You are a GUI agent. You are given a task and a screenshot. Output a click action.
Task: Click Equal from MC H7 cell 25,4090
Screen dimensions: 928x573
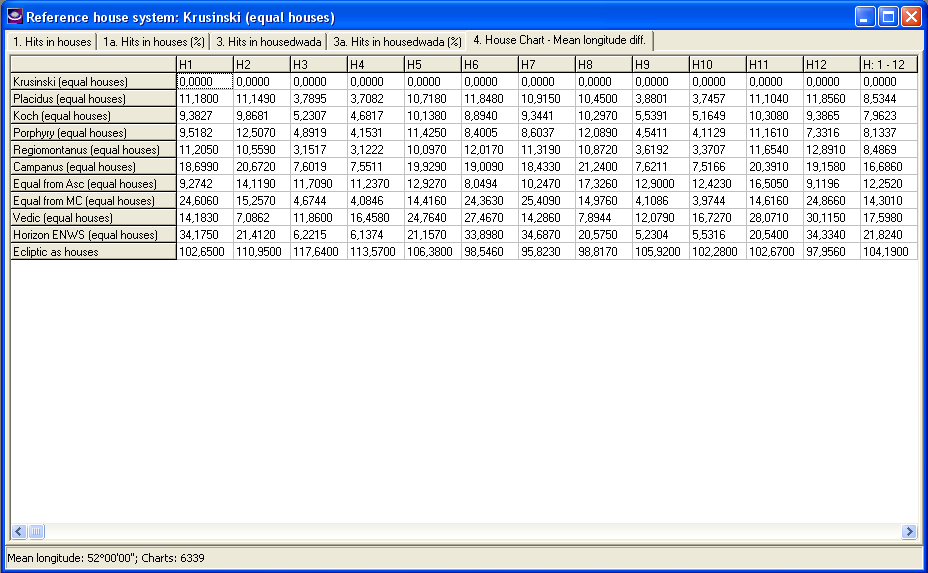coord(546,201)
